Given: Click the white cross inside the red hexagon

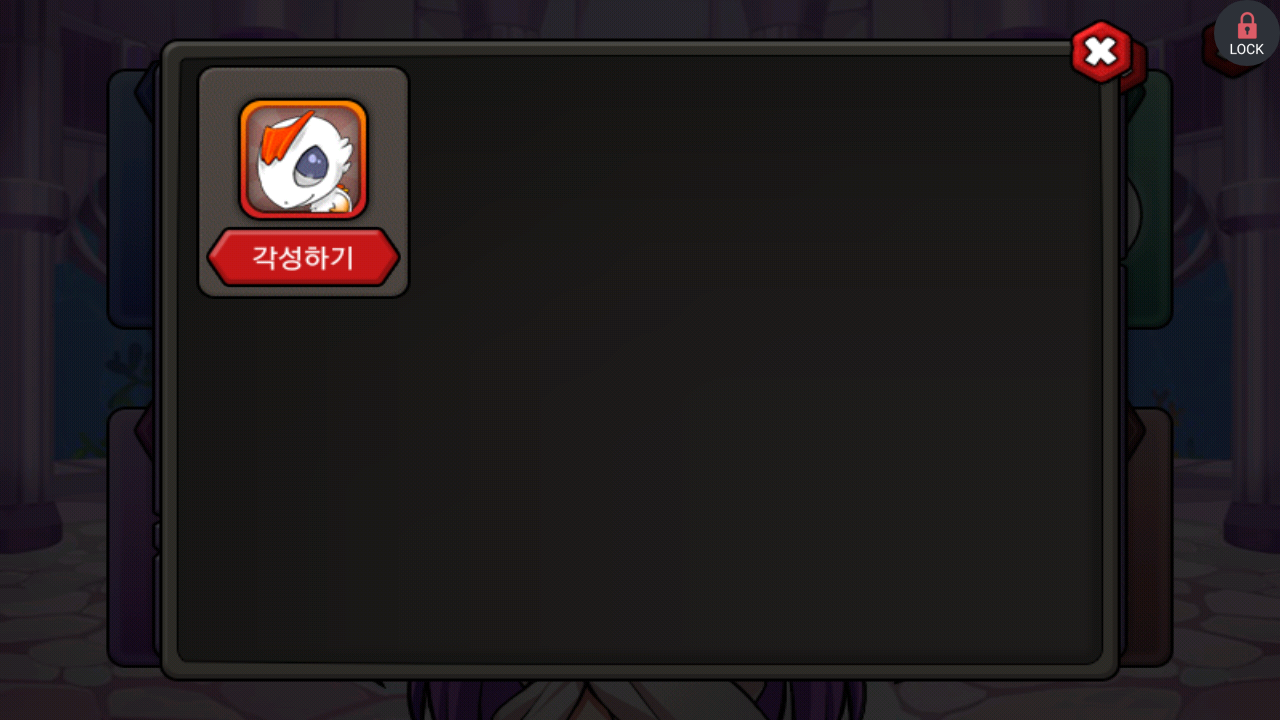Looking at the screenshot, I should click(1101, 51).
